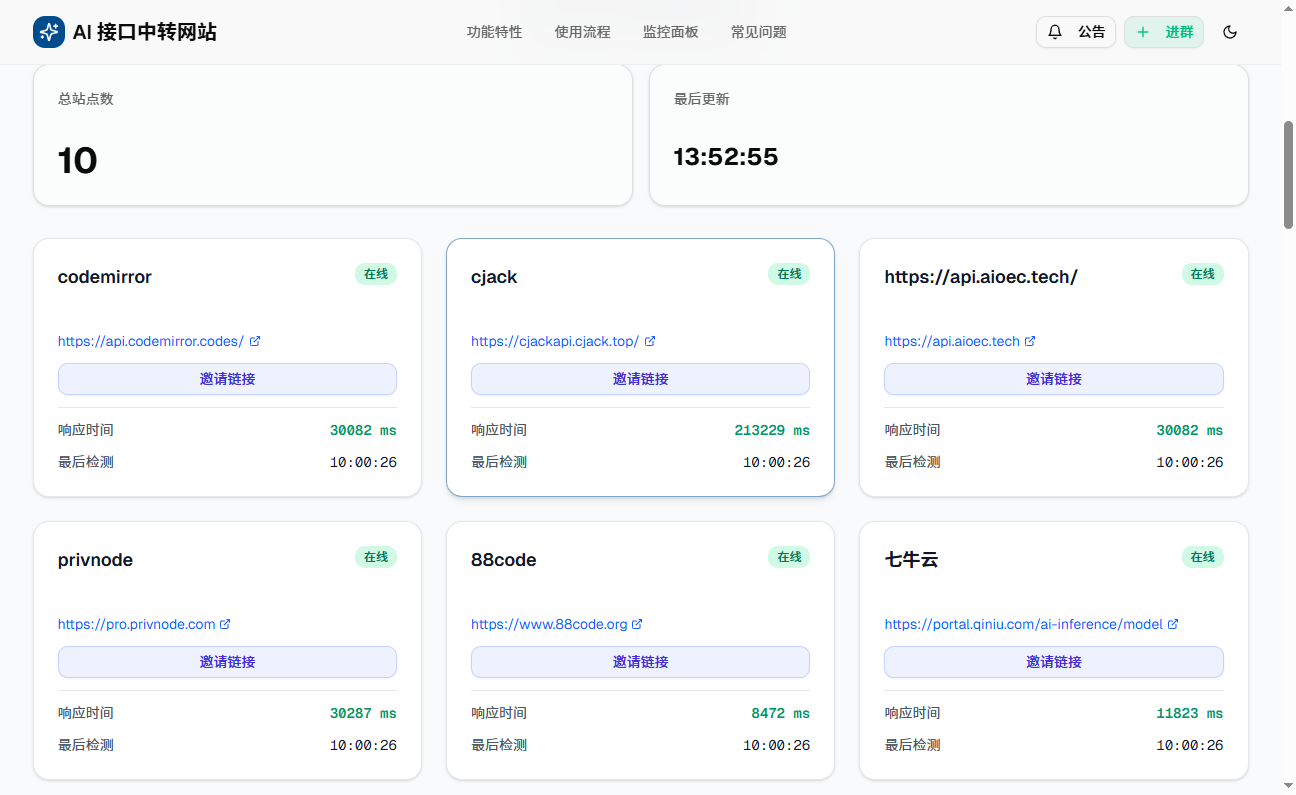Click the plus icon on 进群 button
The width and height of the screenshot is (1296, 795).
(x=1143, y=32)
